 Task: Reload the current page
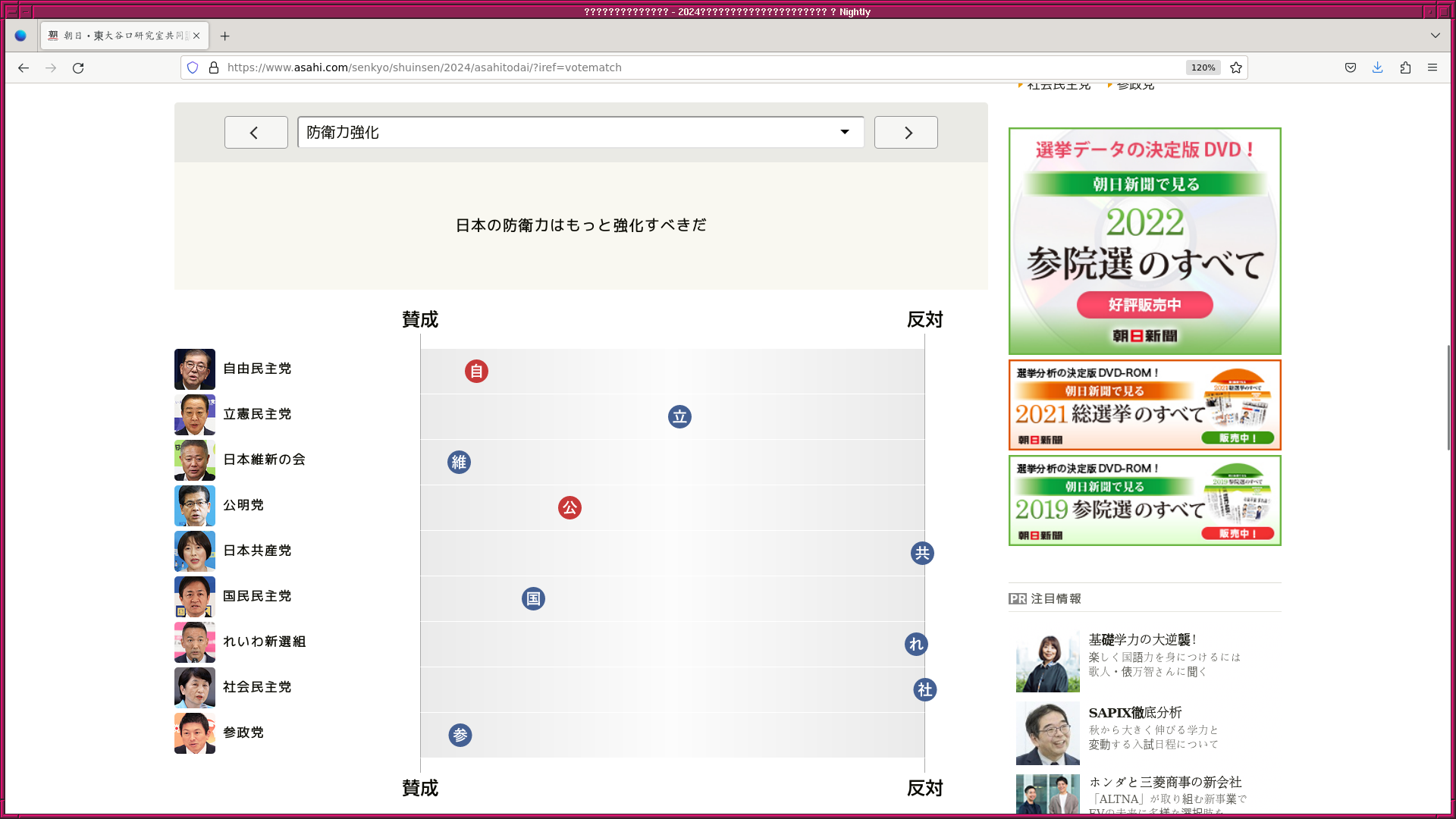78,67
